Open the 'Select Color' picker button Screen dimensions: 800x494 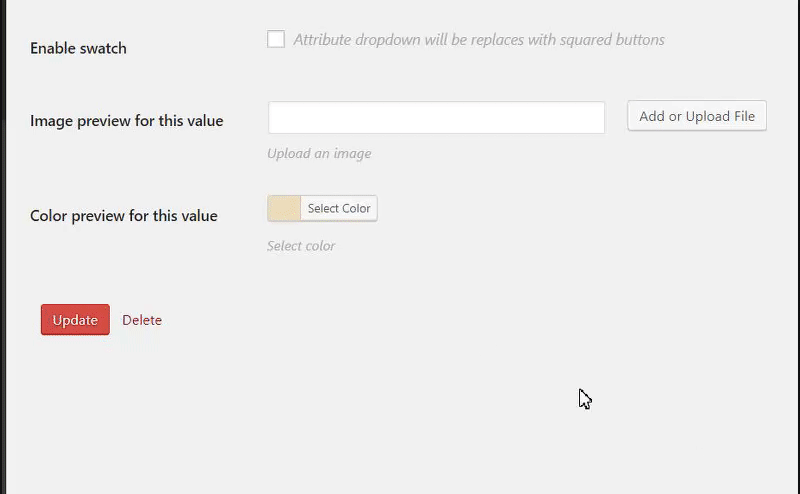point(339,208)
